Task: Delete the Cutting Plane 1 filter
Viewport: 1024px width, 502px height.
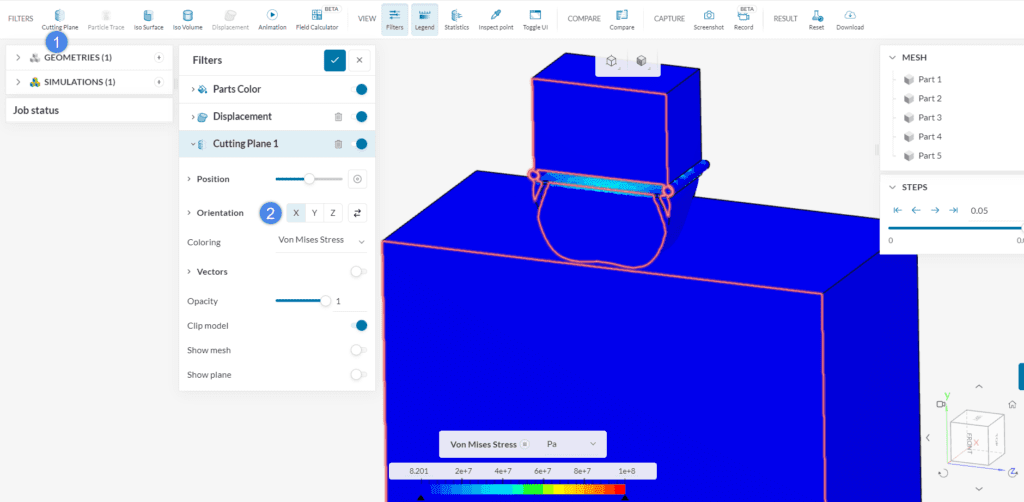Action: pyautogui.click(x=338, y=144)
